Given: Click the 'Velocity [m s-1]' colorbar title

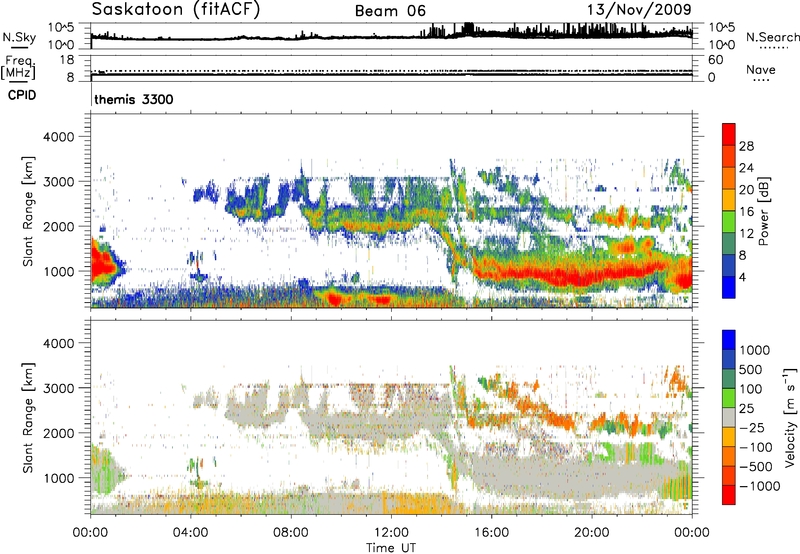Looking at the screenshot, I should point(790,417).
